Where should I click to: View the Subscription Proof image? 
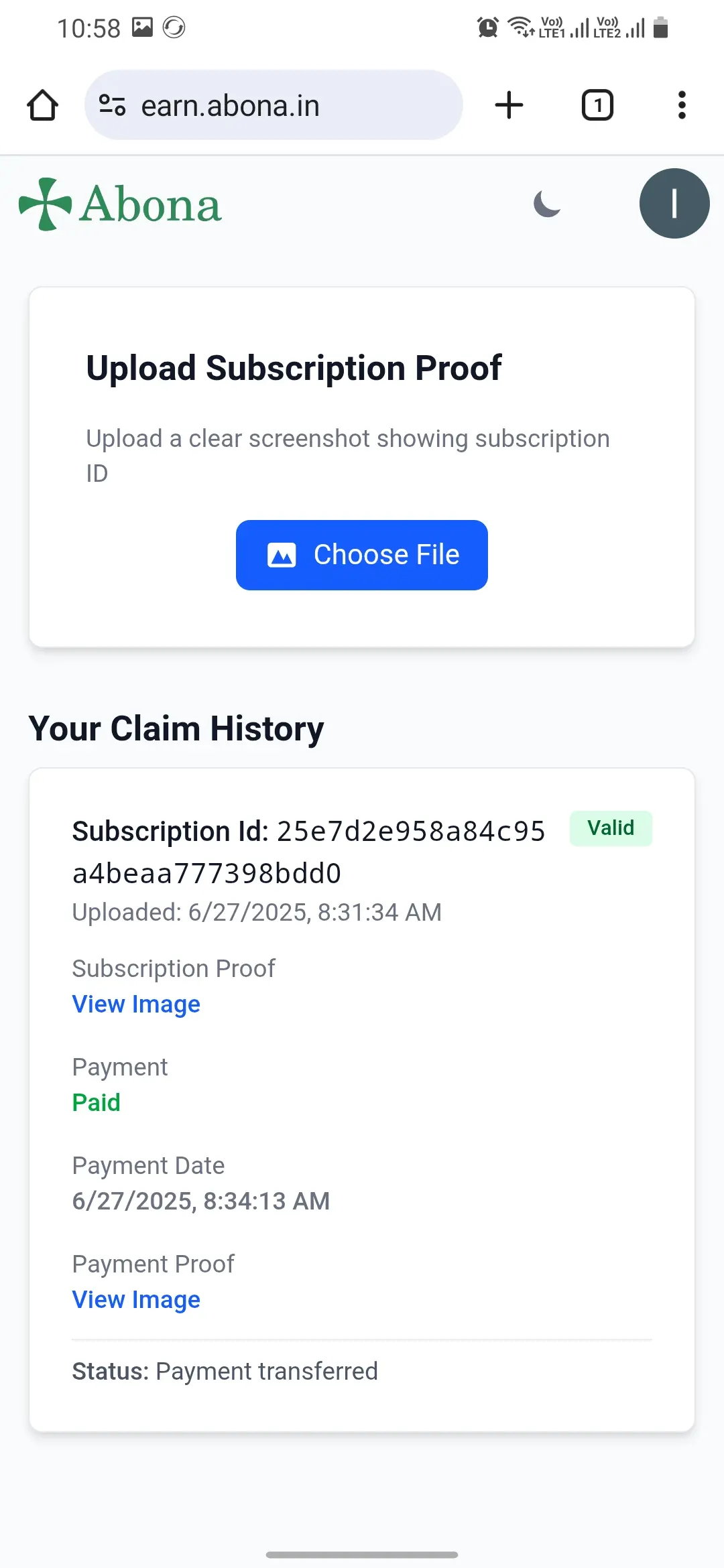click(x=136, y=1004)
